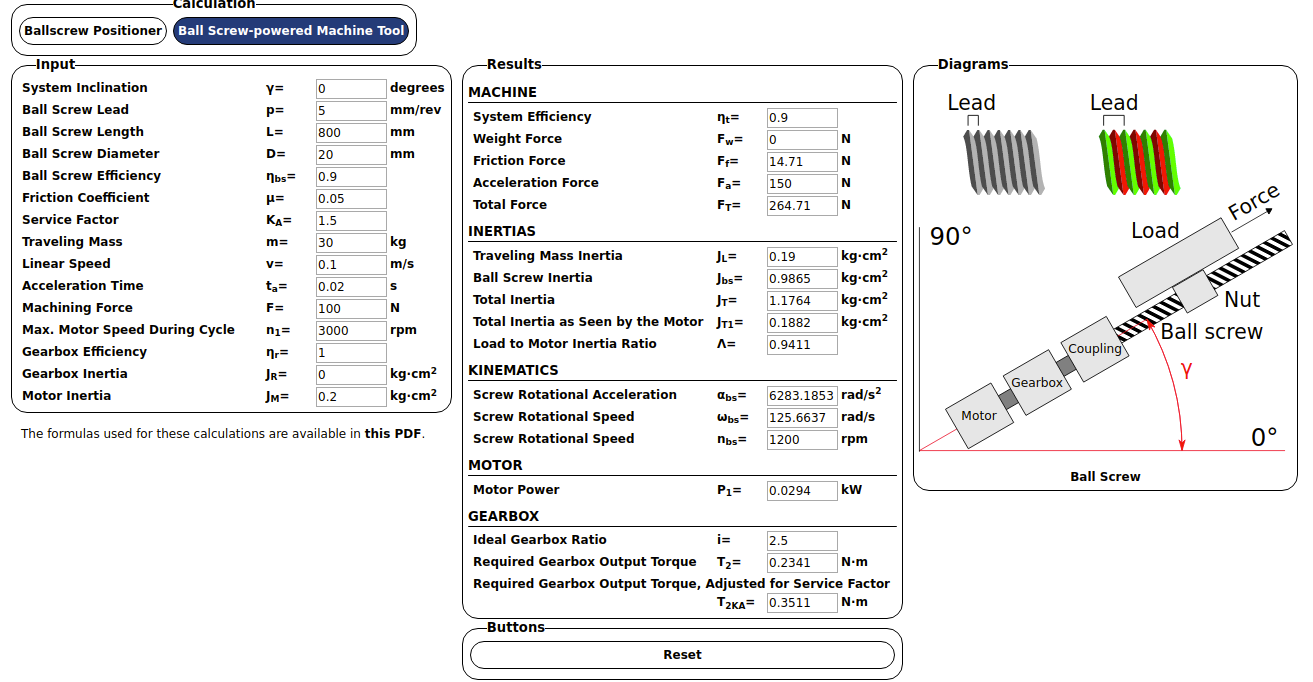The width and height of the screenshot is (1313, 682).
Task: Change the Acceleration Time value
Action: (351, 287)
